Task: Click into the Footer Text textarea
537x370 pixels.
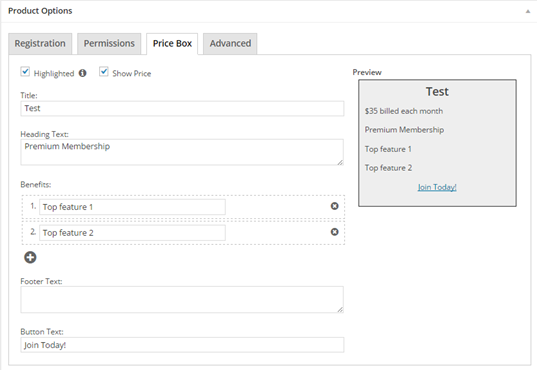Action: pyautogui.click(x=182, y=299)
